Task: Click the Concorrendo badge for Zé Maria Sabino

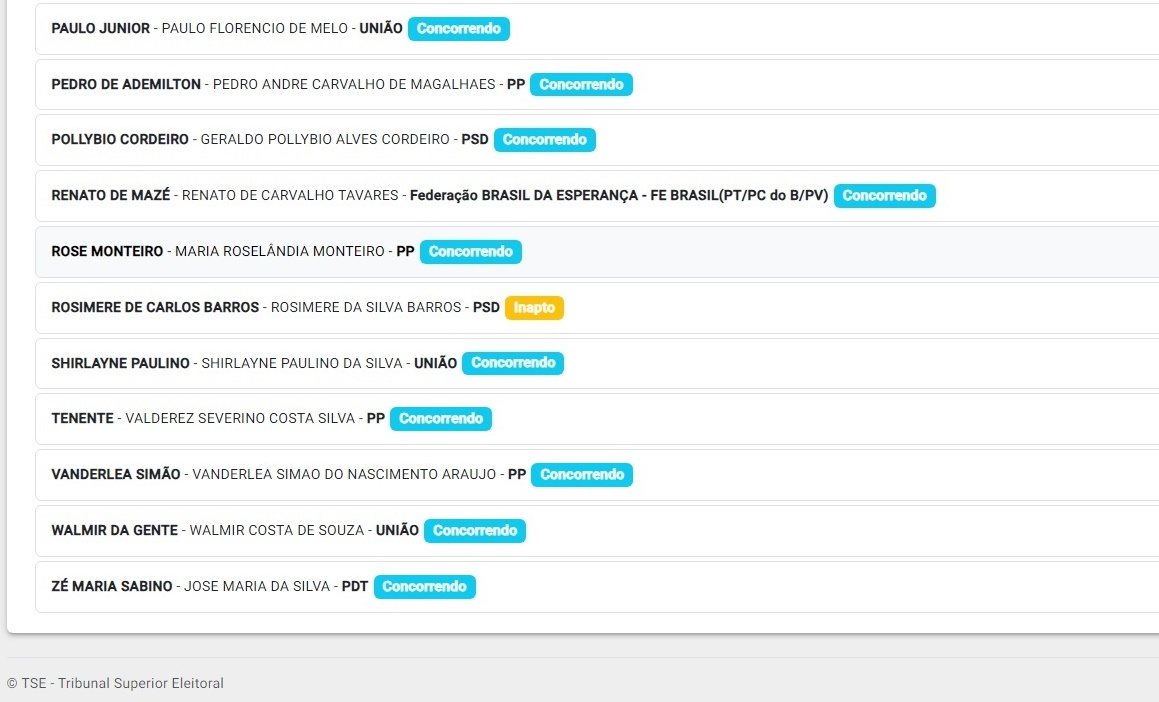Action: 424,587
